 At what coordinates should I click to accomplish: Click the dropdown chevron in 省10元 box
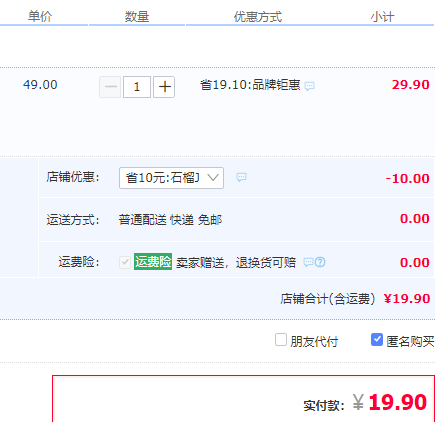coord(213,177)
